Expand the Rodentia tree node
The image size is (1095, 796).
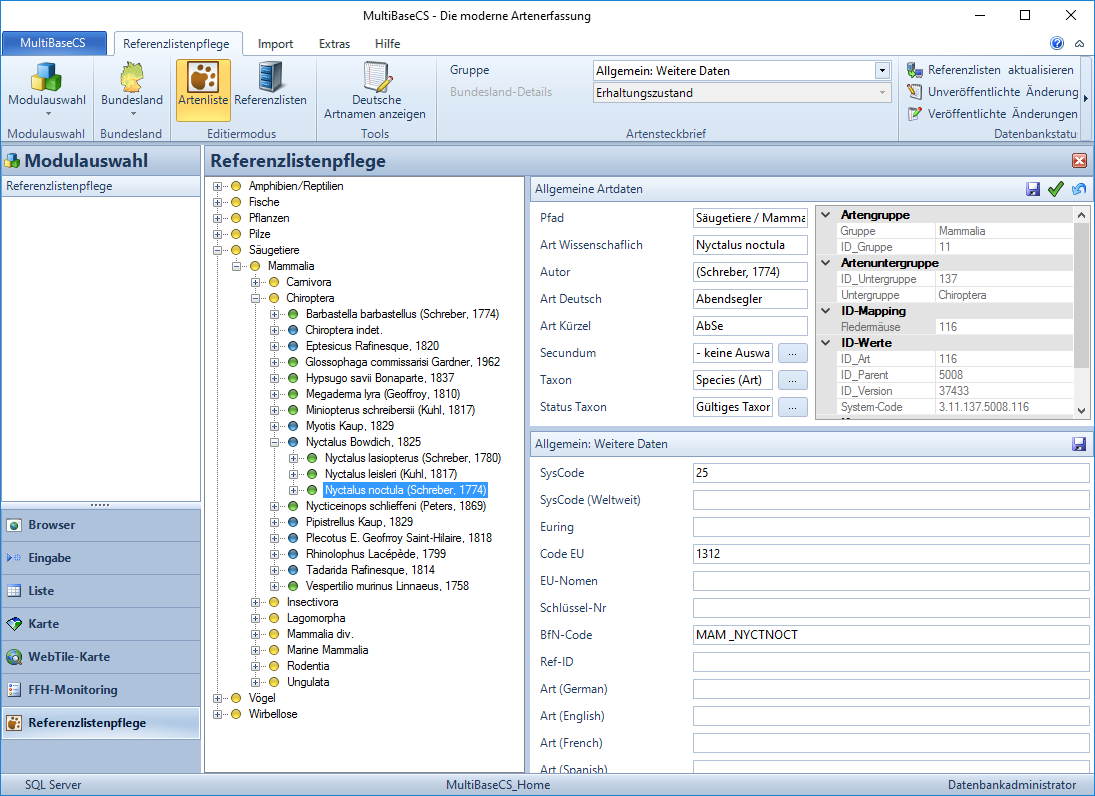coord(256,666)
